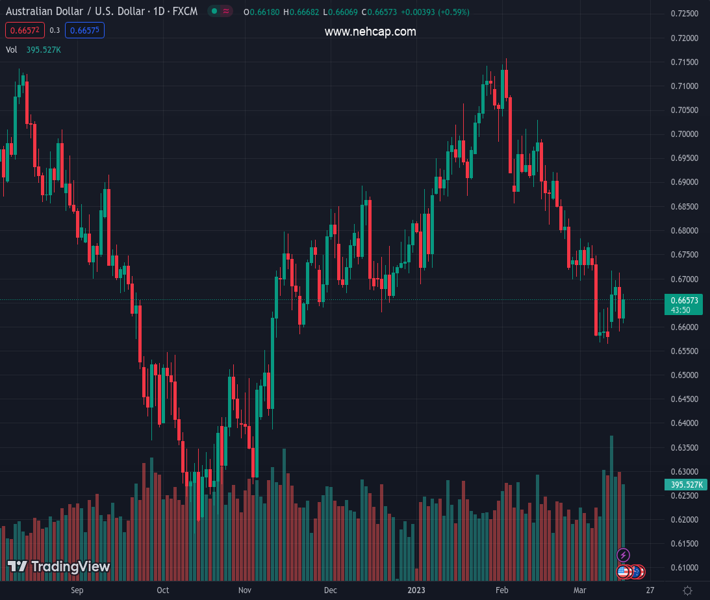
Task: Click the Oct label on time axis
Action: pyautogui.click(x=163, y=590)
